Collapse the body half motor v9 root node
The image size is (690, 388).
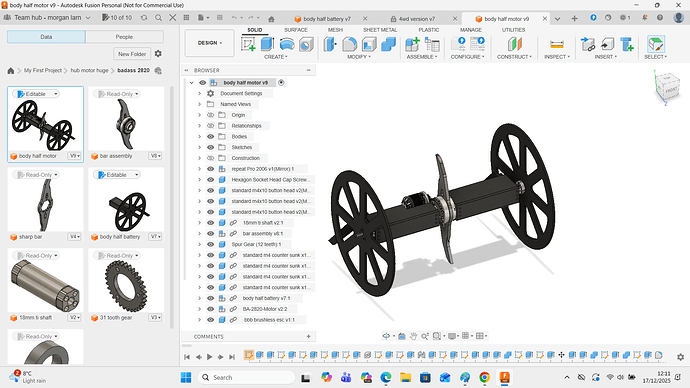click(x=191, y=82)
